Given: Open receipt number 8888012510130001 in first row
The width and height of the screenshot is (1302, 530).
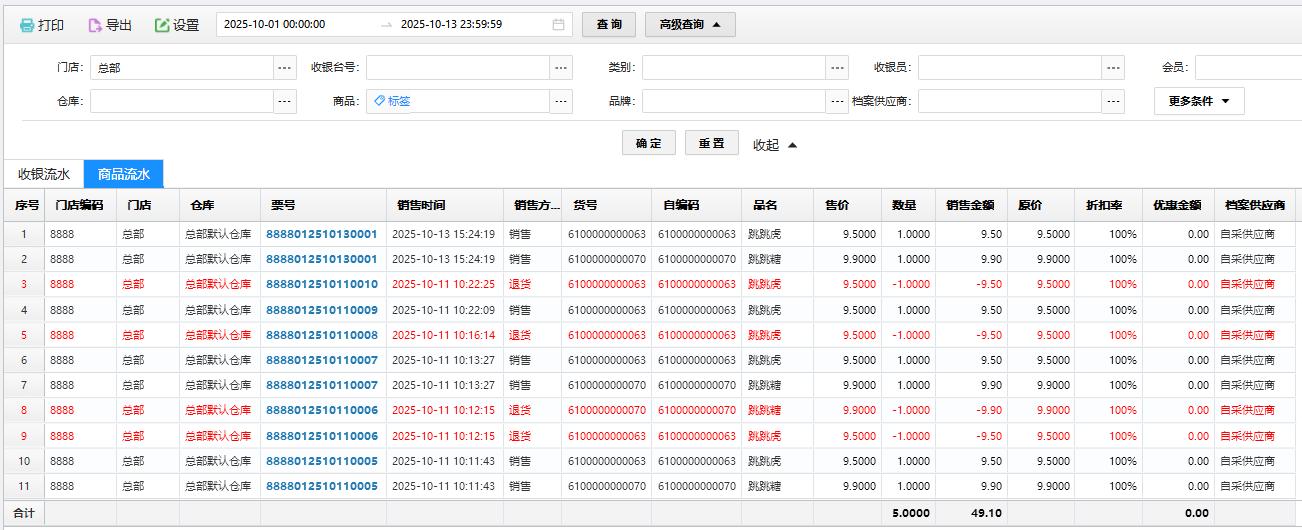Looking at the screenshot, I should tap(321, 234).
